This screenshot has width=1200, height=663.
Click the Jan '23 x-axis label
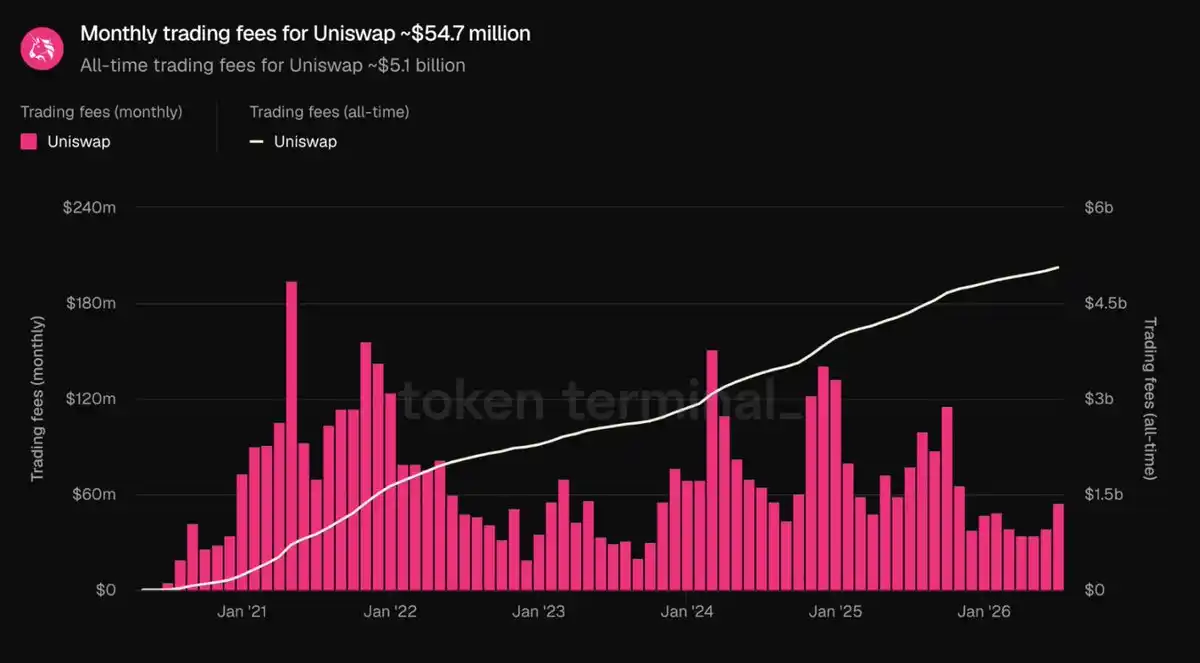pos(540,612)
